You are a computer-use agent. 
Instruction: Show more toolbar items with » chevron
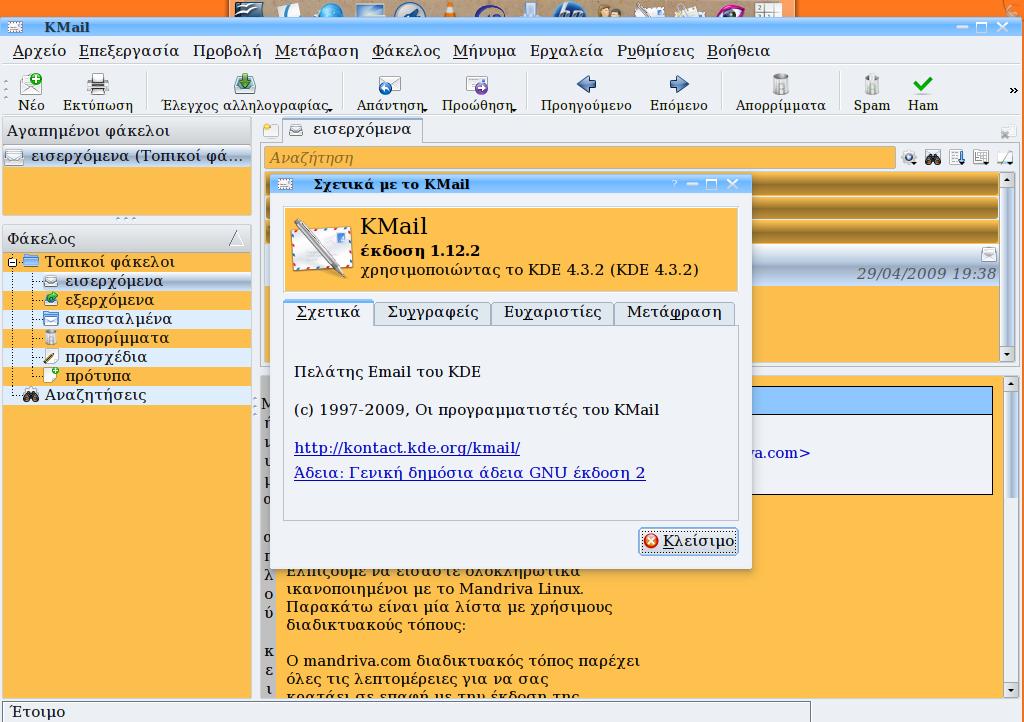tap(1013, 90)
